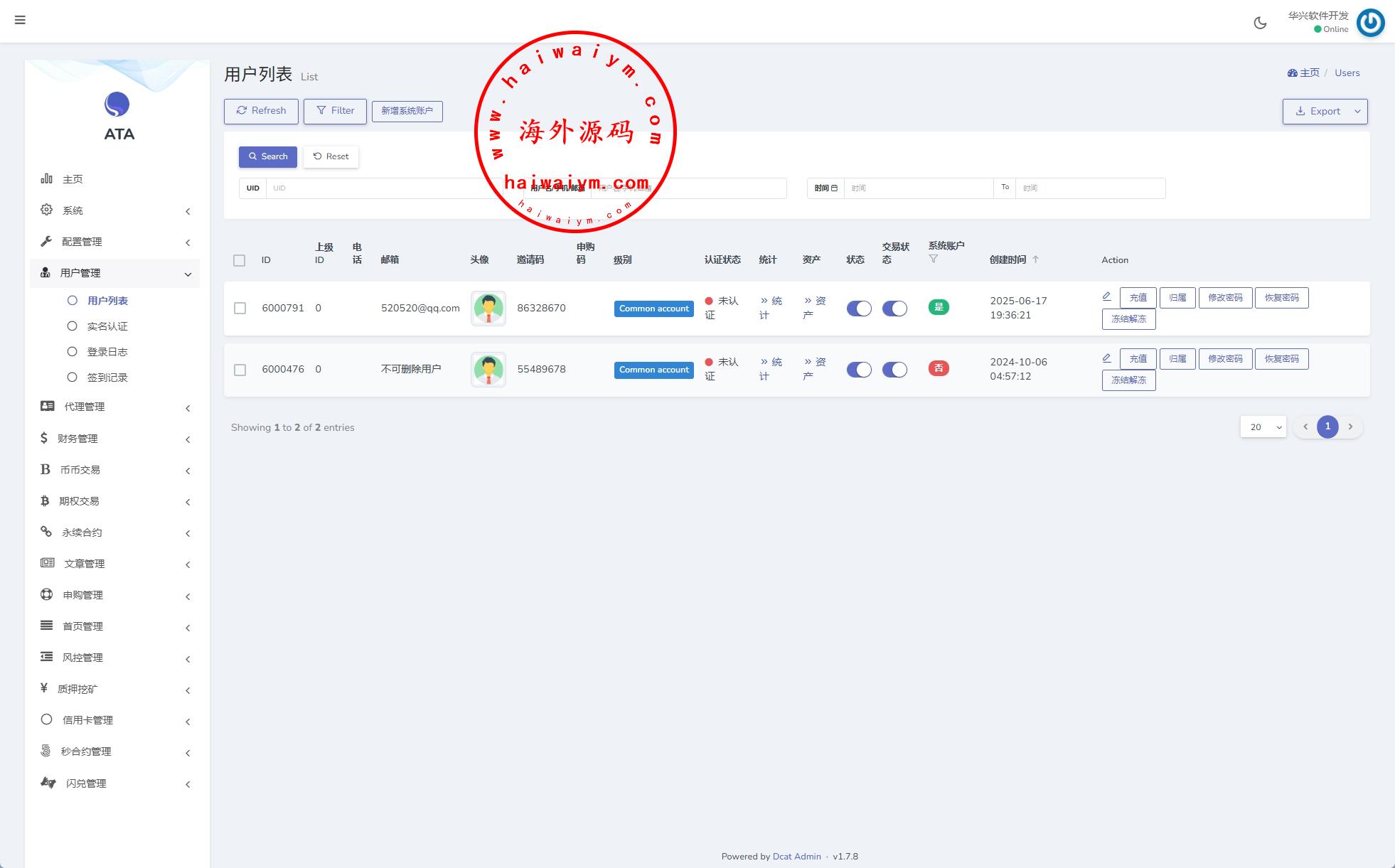Open 实名认证 in sidebar

(x=107, y=326)
